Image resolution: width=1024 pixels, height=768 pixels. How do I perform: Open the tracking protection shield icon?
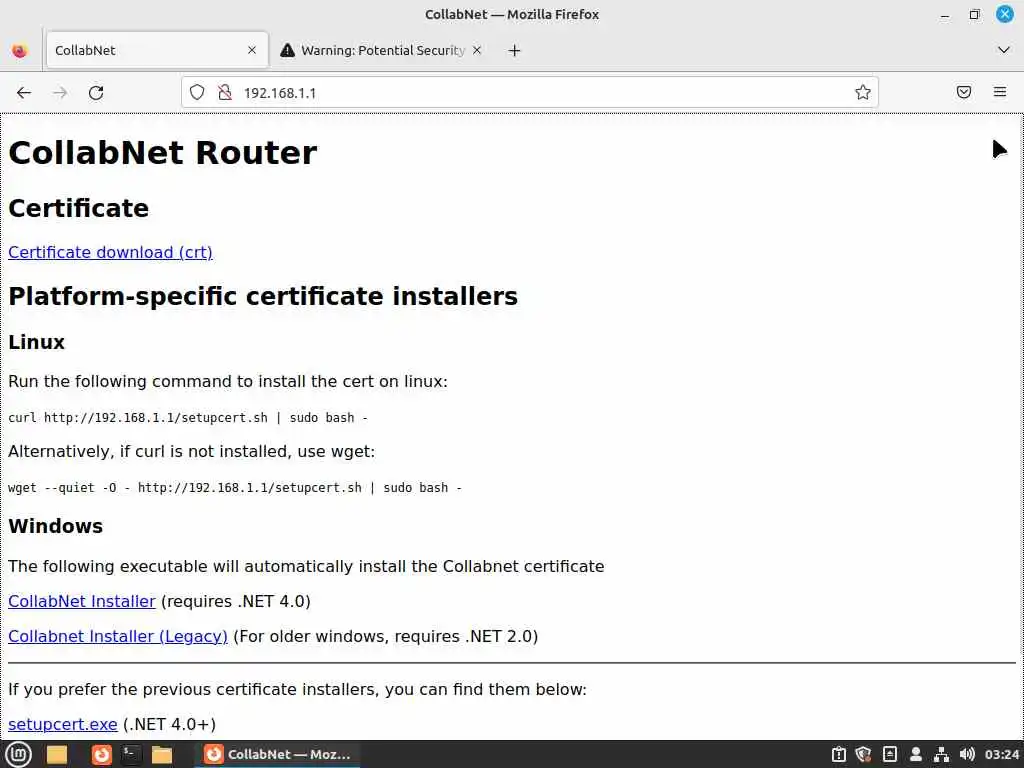tap(197, 93)
